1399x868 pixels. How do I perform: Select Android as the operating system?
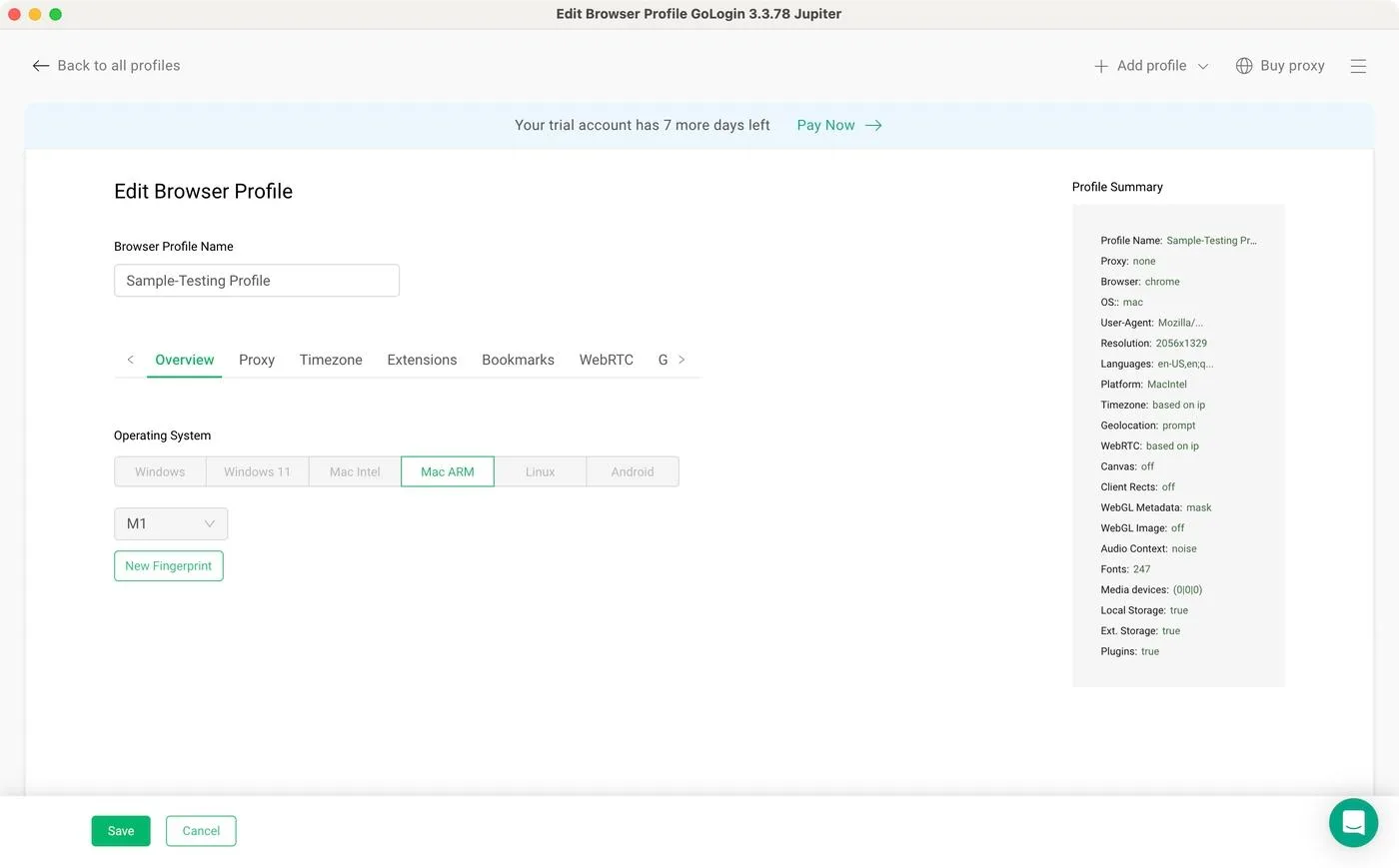pos(633,472)
